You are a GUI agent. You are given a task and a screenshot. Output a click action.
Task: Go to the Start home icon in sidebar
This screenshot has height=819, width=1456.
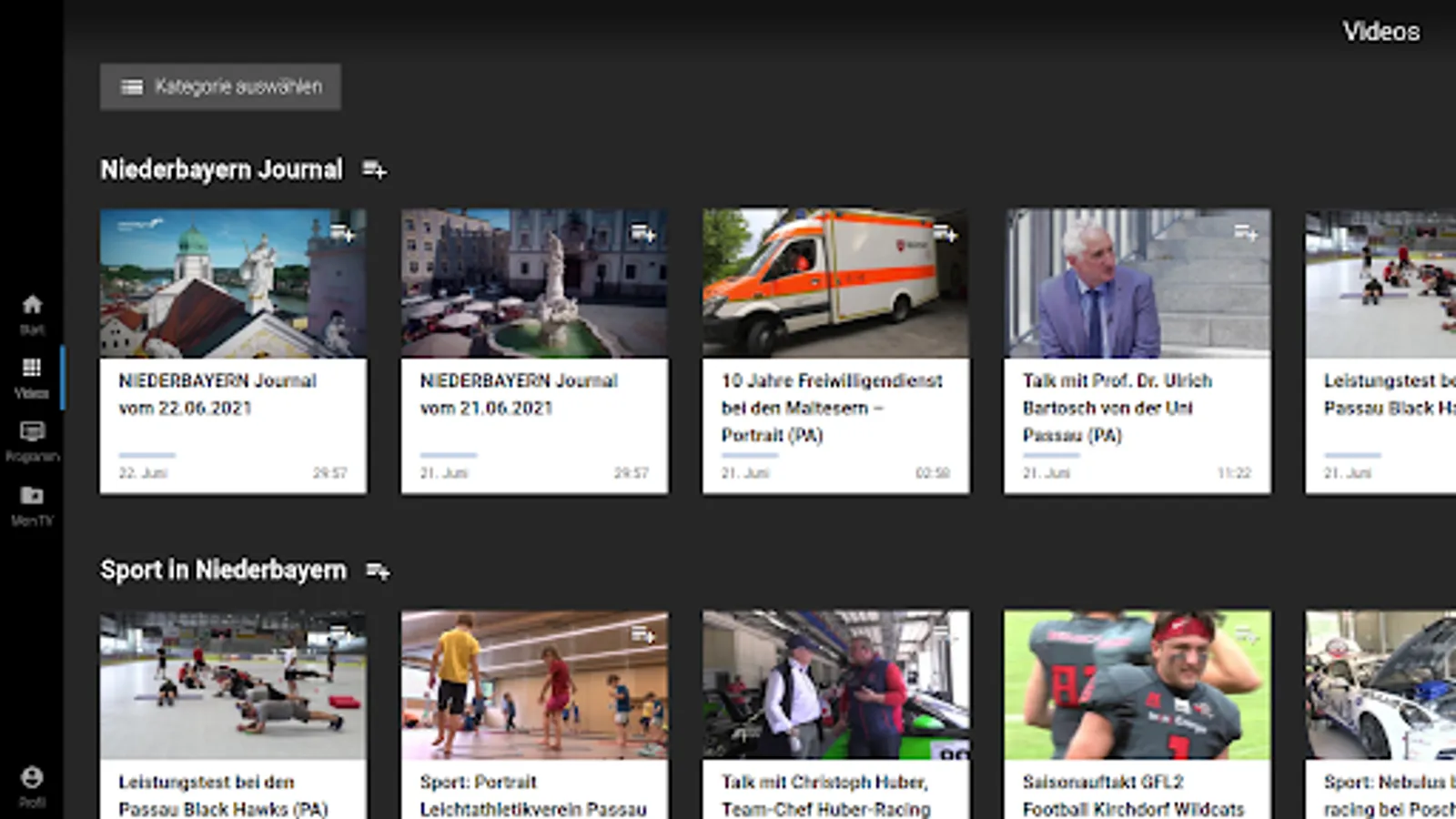(x=32, y=305)
